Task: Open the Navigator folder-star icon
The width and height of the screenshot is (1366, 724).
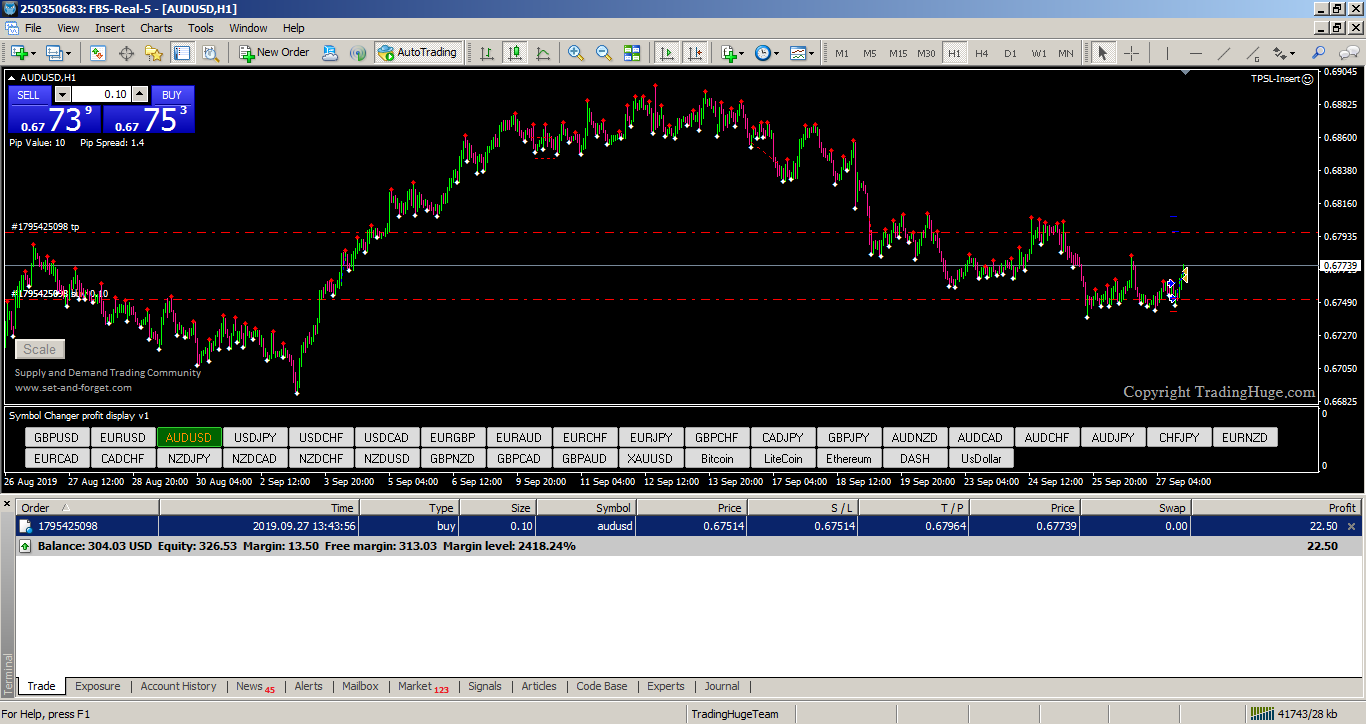Action: (154, 53)
